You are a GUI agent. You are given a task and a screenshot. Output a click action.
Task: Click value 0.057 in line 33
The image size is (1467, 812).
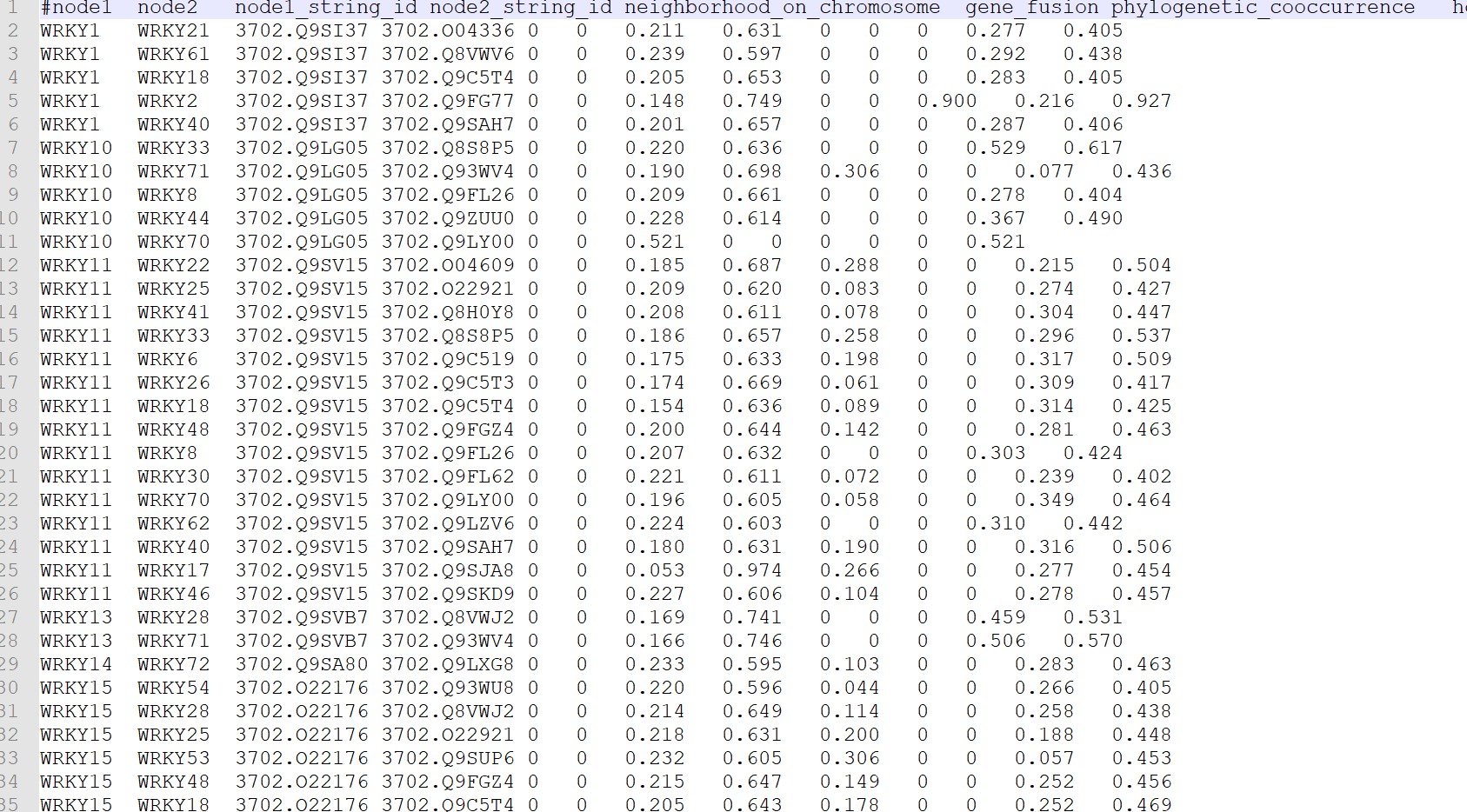tap(1044, 758)
